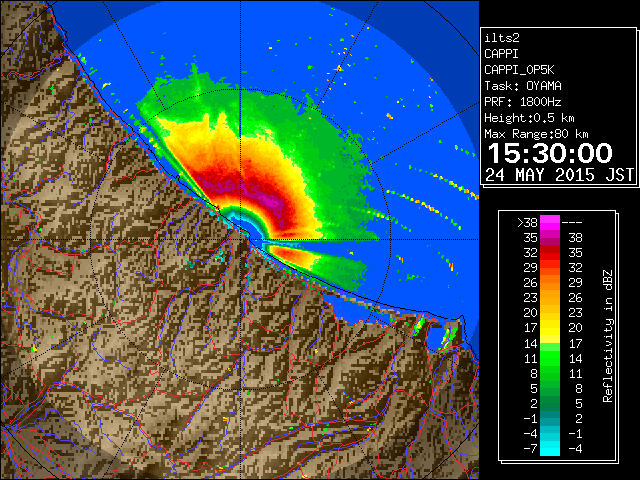Image resolution: width=640 pixels, height=480 pixels.
Task: Pick the dark green 2-5 legend swatch
Action: tap(550, 403)
